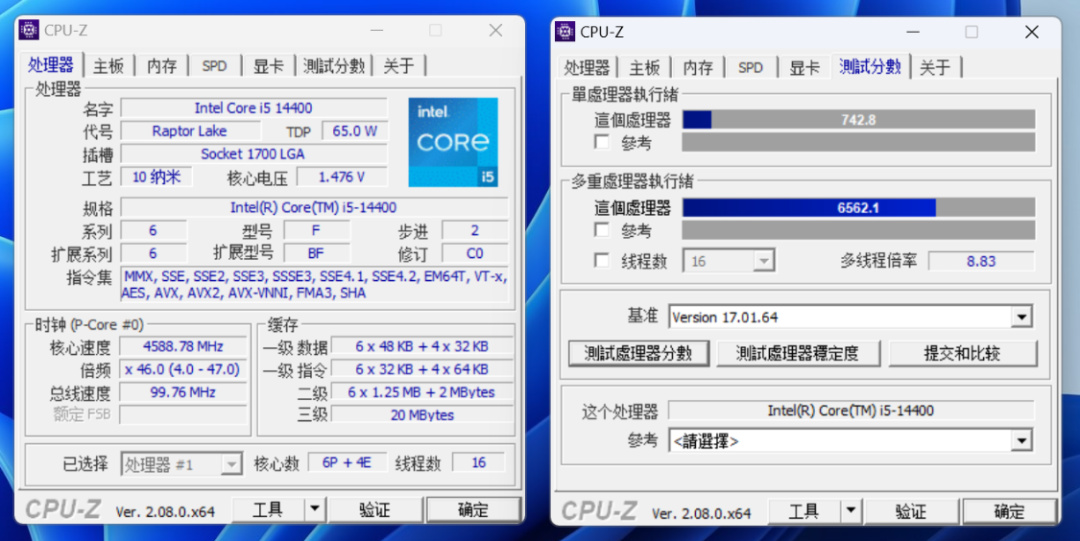
Task: Click 二级 cache value 6 x 1.25 MB + 2 MBytes
Action: [422, 391]
